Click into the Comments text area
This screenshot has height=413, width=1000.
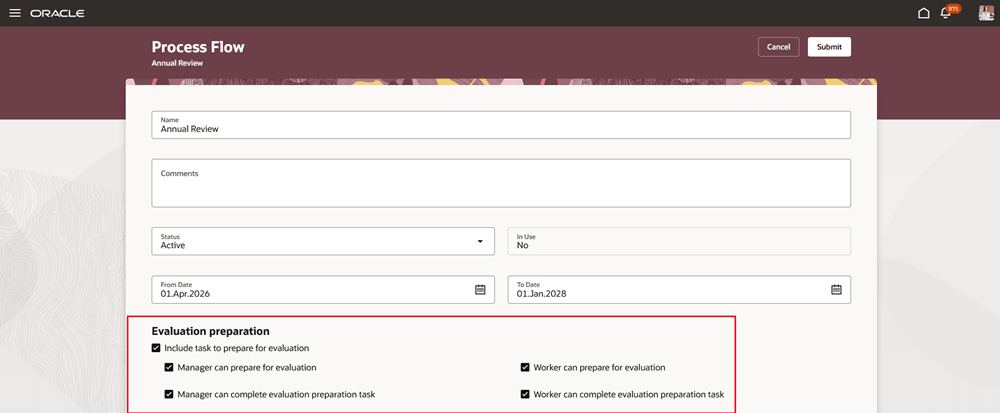[x=501, y=183]
